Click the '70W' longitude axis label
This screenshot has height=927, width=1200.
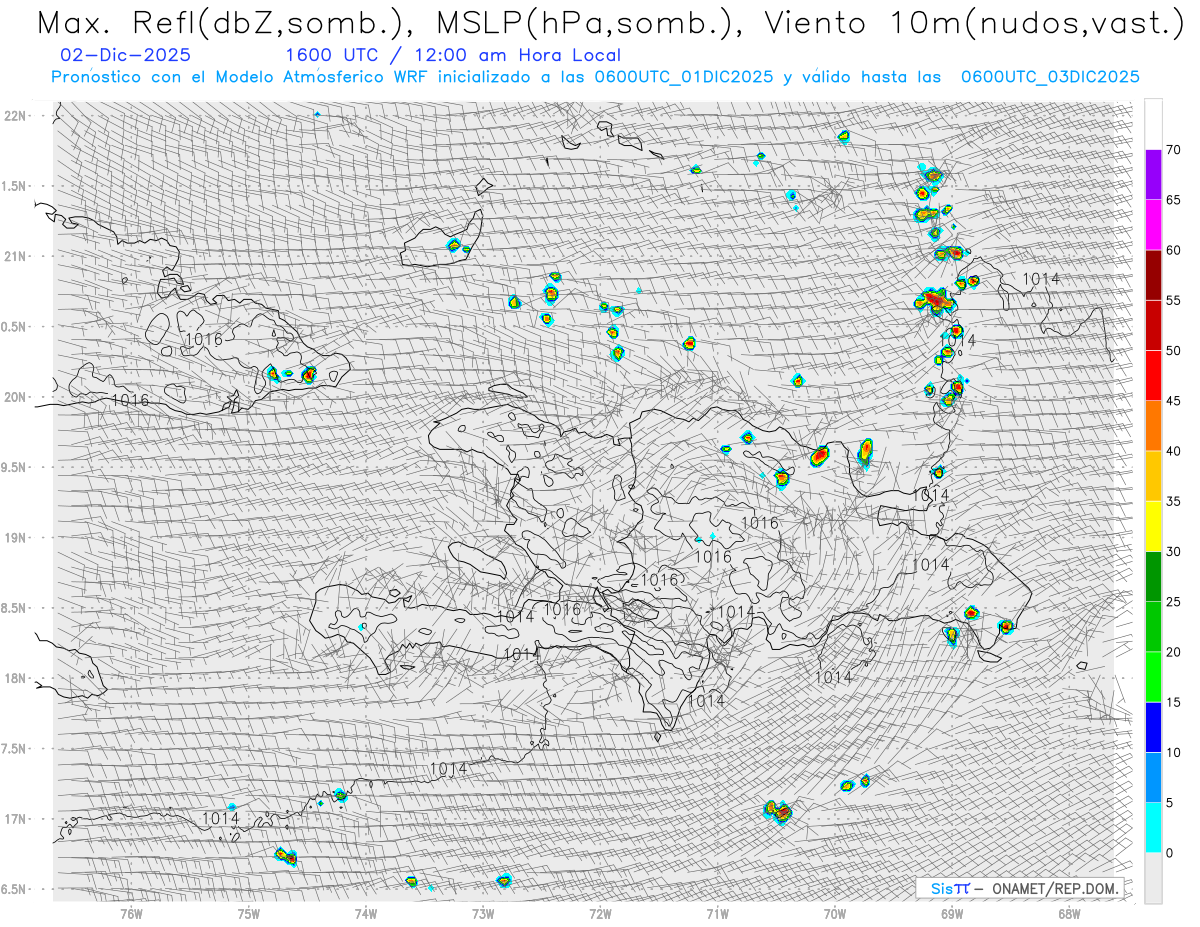click(835, 913)
